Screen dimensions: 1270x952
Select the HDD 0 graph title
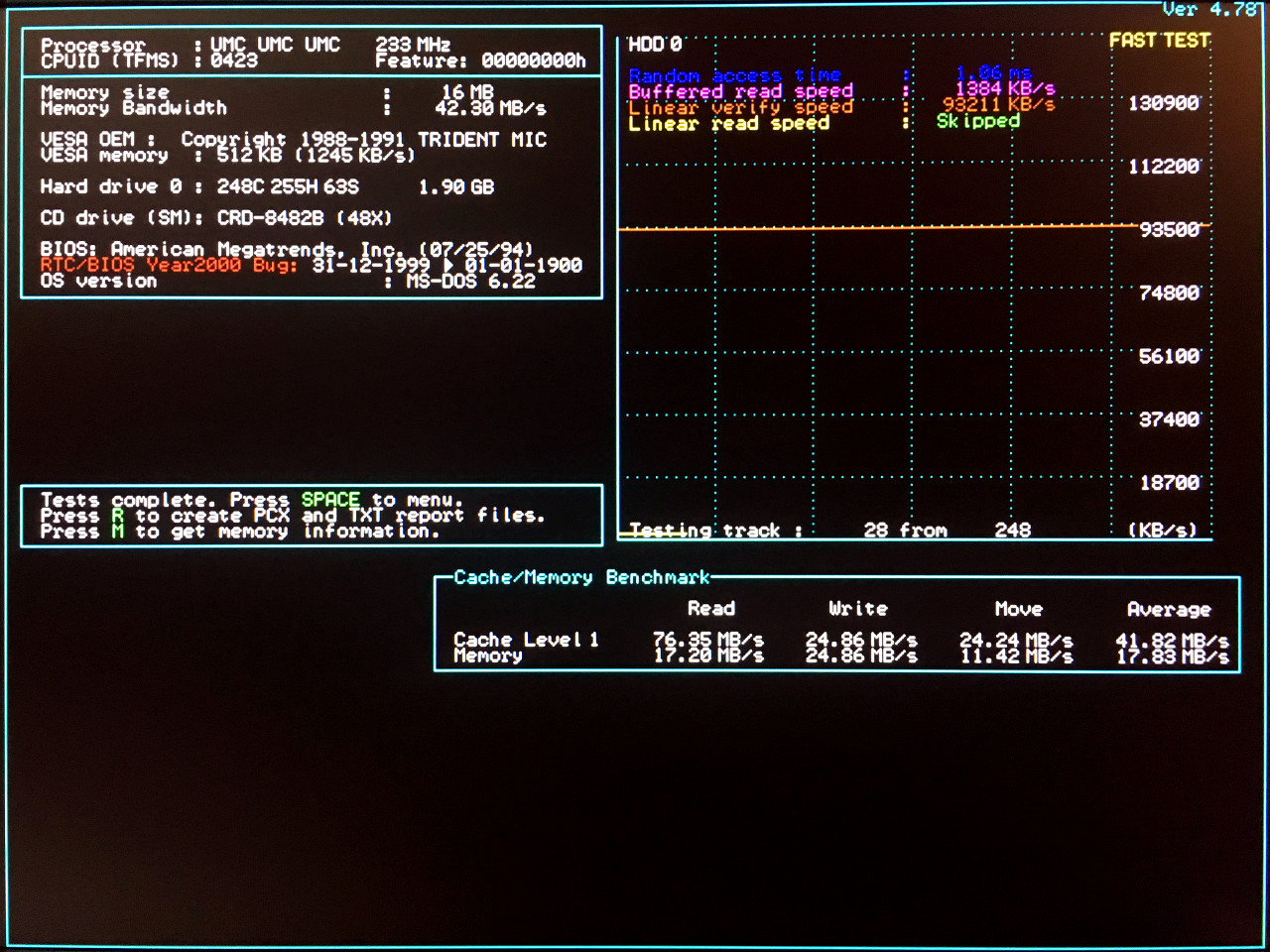[655, 45]
